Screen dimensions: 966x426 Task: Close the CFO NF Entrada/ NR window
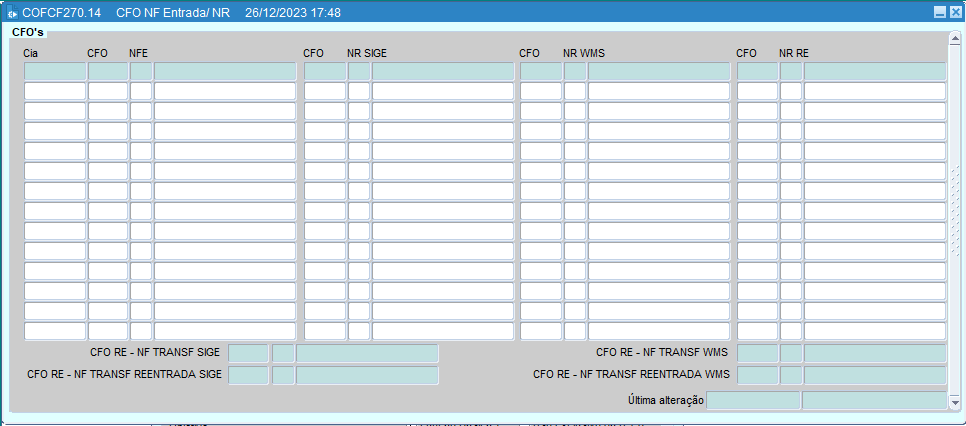(x=955, y=12)
